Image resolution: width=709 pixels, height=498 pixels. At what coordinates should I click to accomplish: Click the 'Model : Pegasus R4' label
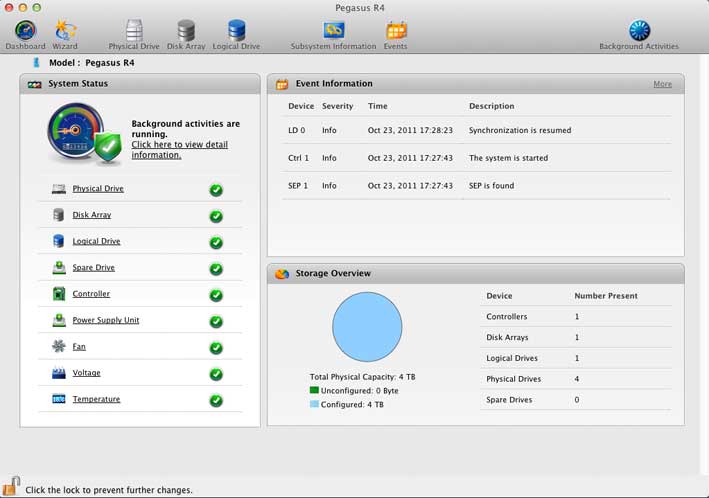point(91,63)
